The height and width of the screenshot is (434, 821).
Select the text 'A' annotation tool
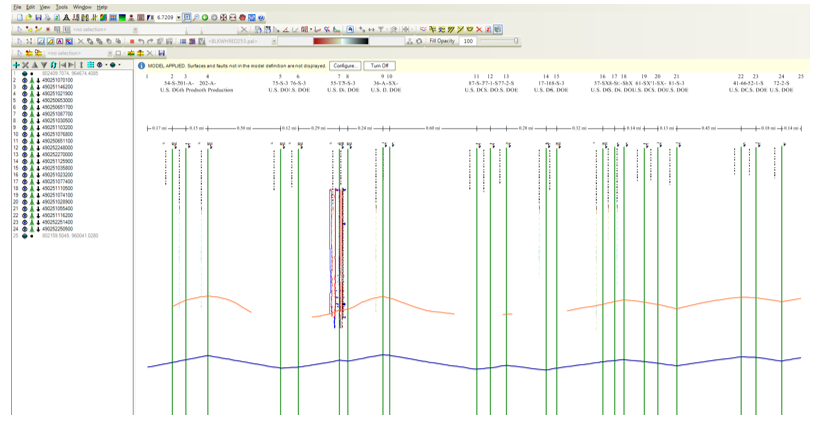click(60, 41)
